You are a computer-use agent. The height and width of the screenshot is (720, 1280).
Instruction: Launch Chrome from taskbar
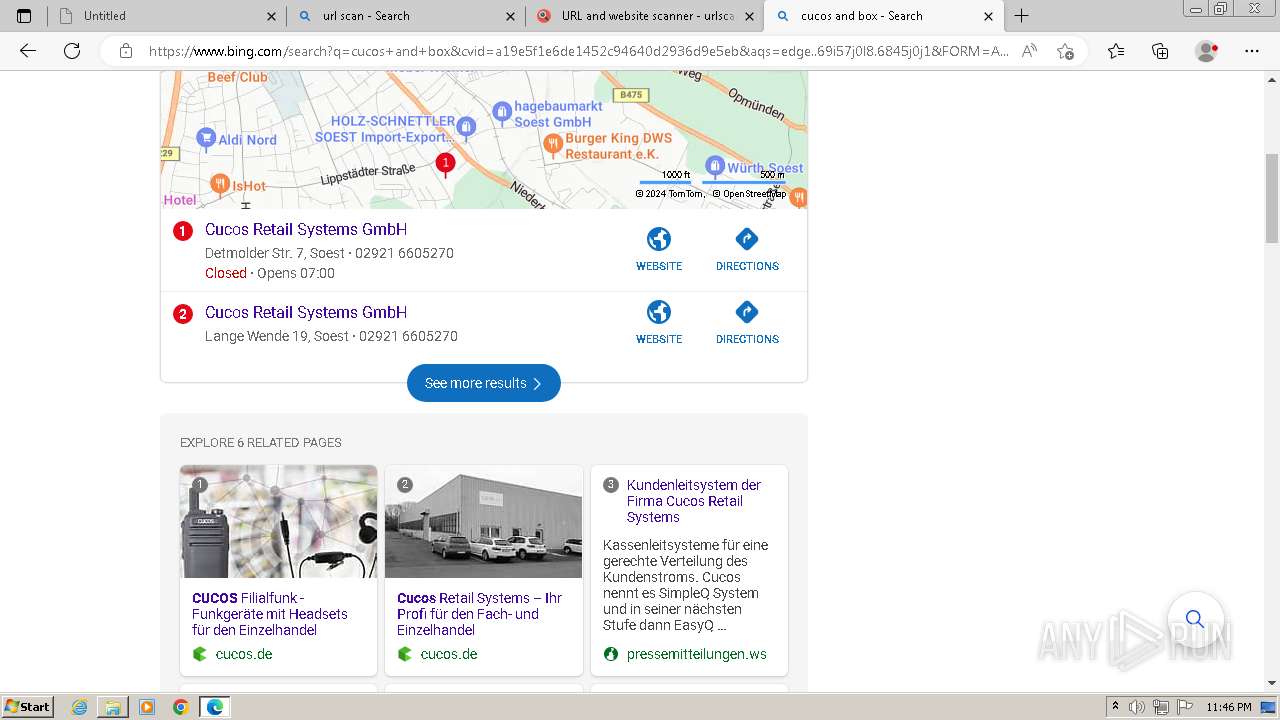tap(180, 707)
